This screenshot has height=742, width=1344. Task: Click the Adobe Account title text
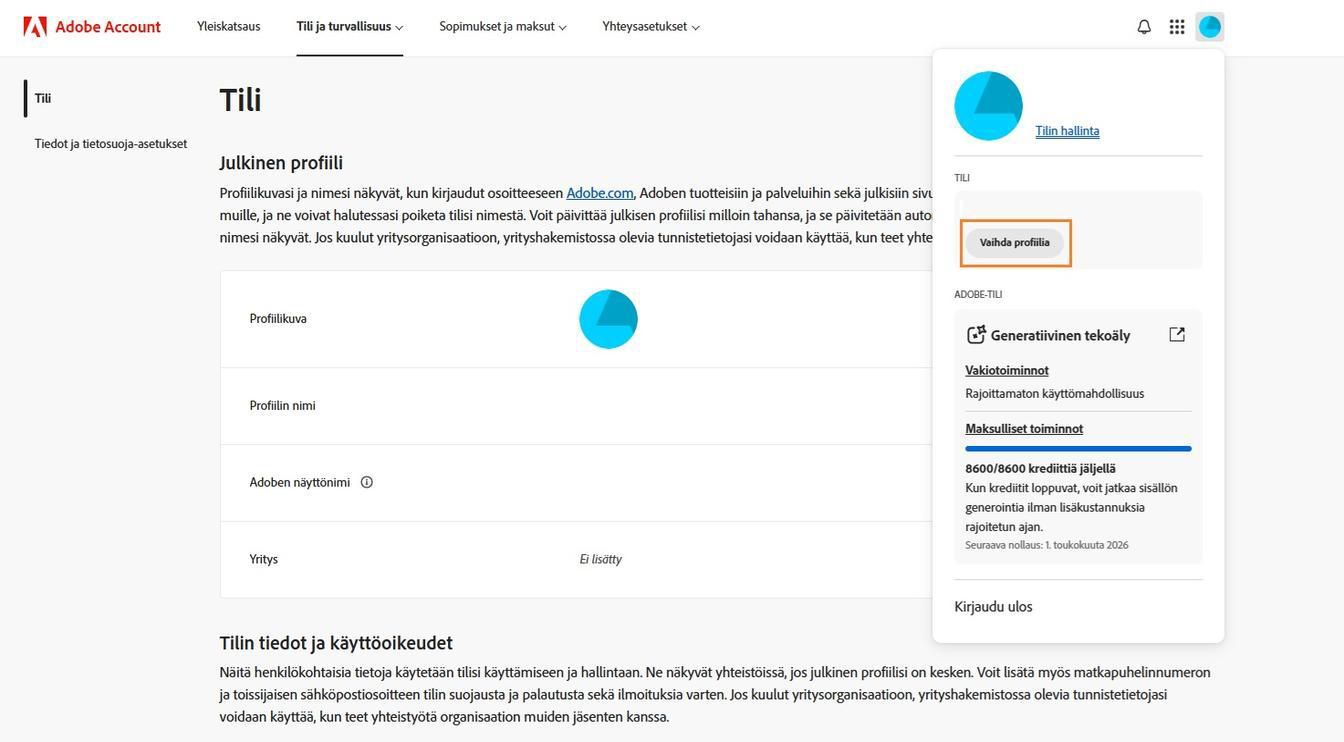coord(108,27)
